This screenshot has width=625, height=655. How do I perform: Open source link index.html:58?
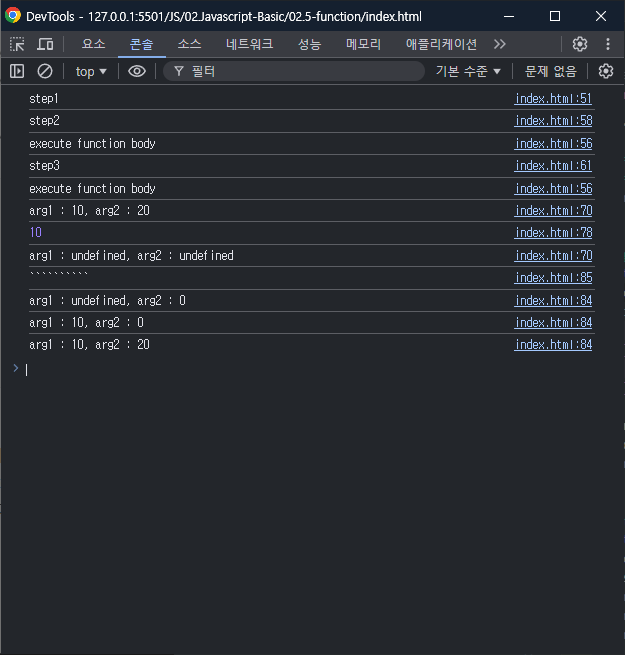coord(553,121)
